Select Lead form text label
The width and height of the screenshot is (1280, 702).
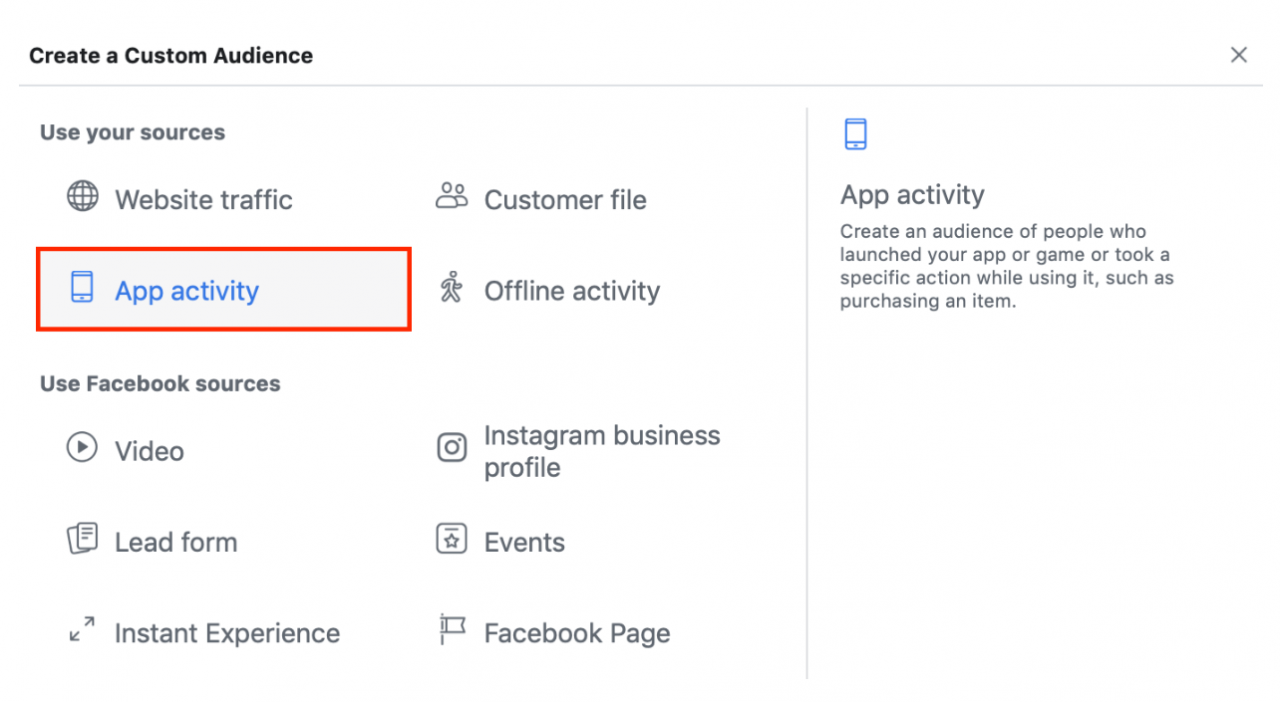[x=176, y=542]
